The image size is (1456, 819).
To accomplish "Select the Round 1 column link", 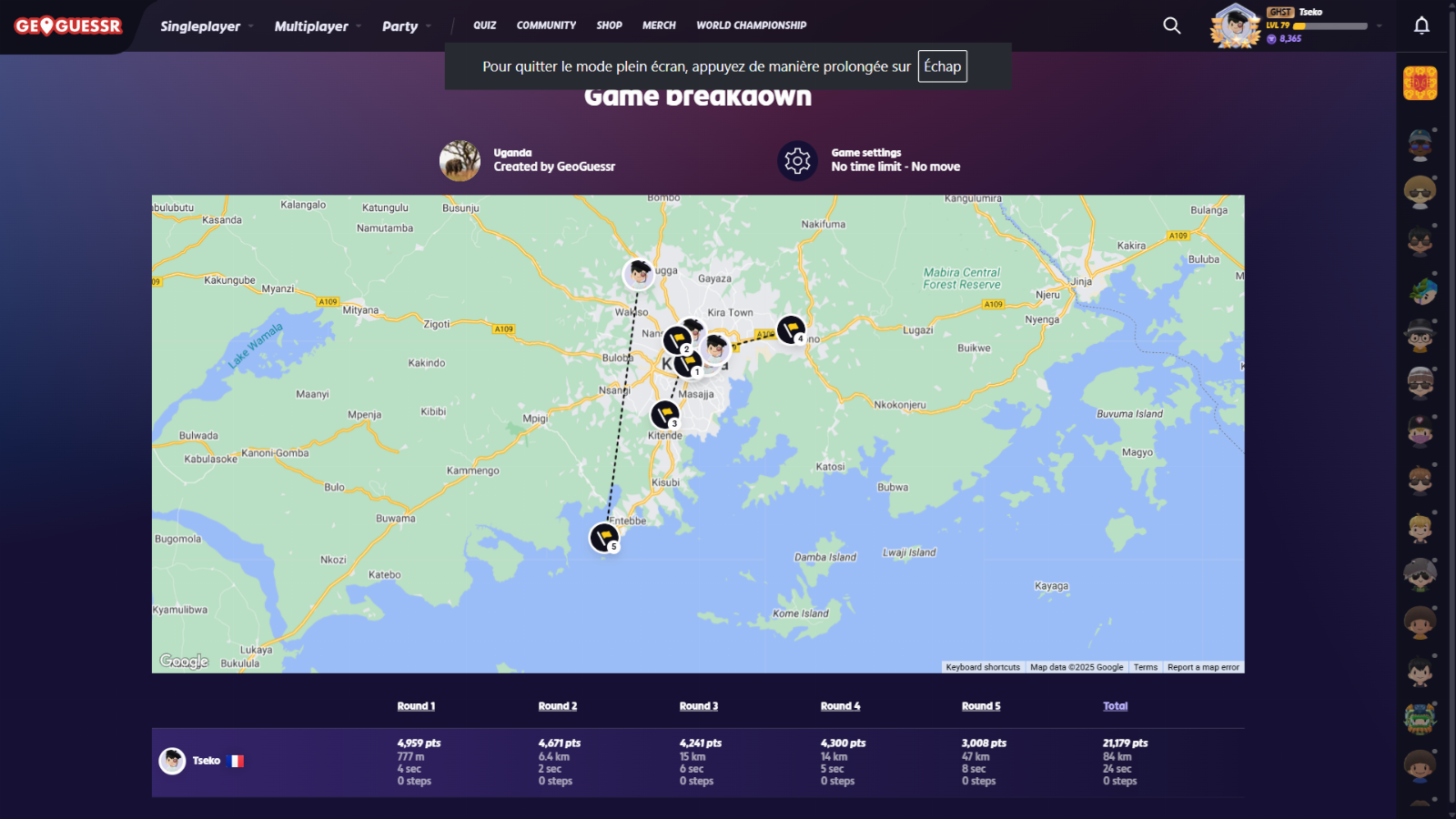I will coord(416,706).
